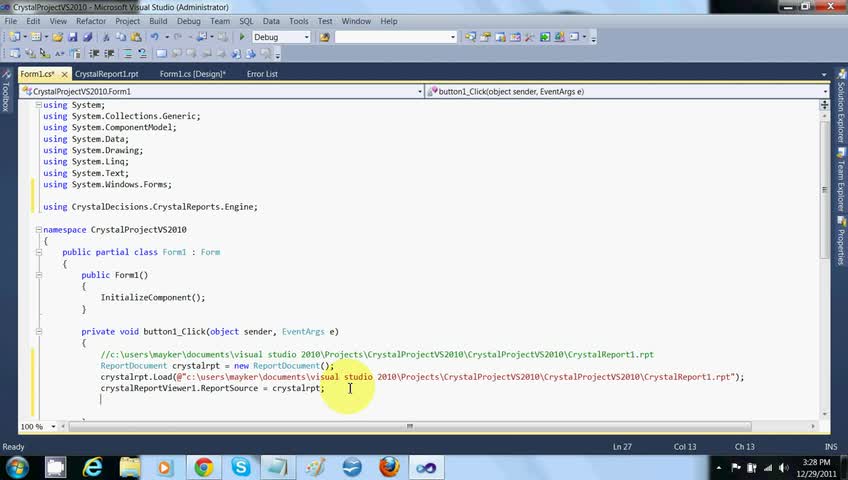Click the Display Object Member List icon
This screenshot has height=480, width=848.
(x=15, y=54)
